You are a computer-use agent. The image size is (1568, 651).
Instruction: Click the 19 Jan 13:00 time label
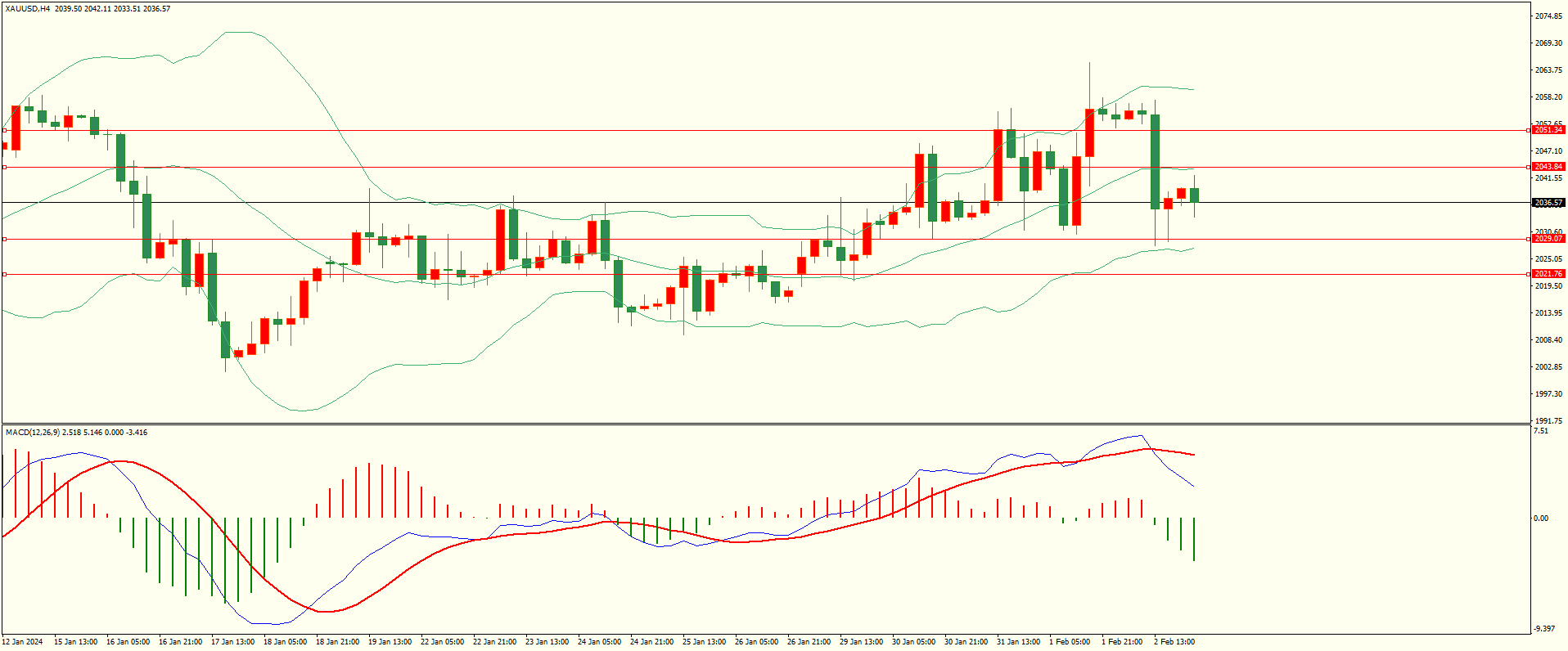[x=390, y=642]
